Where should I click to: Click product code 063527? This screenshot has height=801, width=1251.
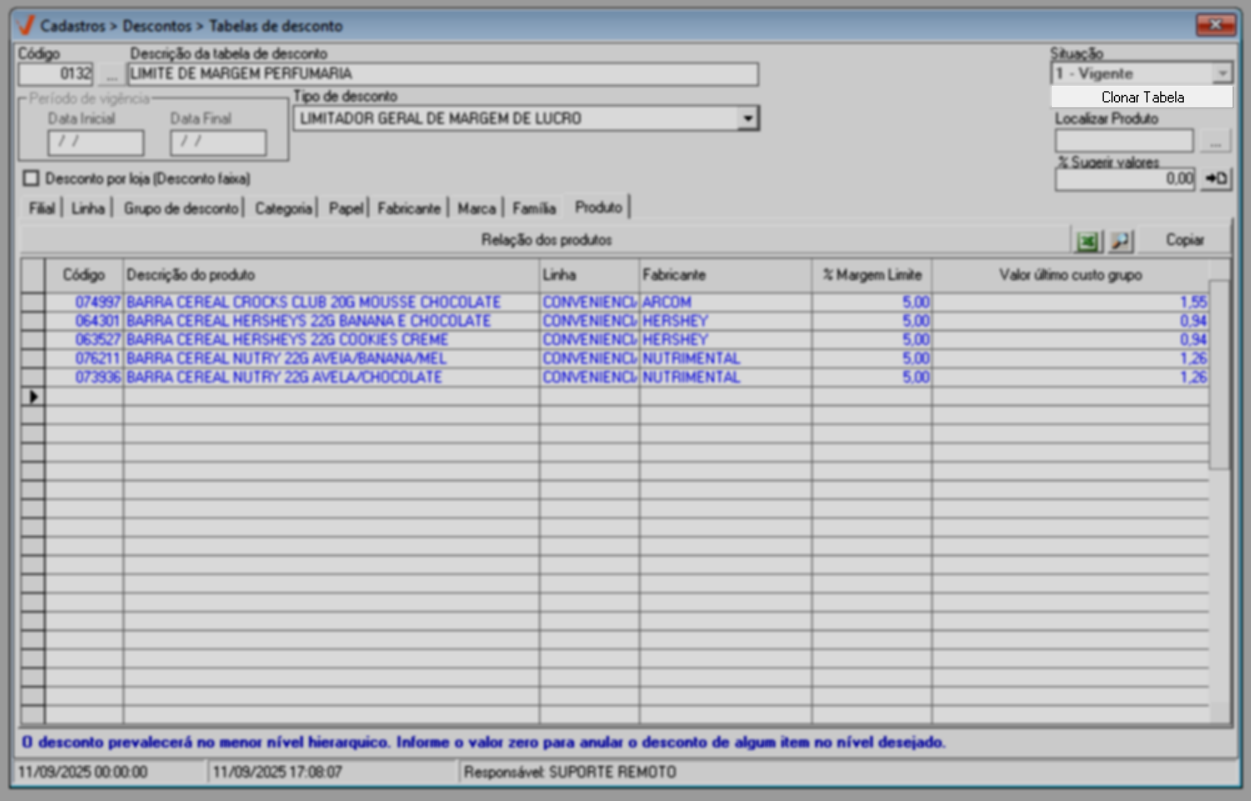click(98, 340)
